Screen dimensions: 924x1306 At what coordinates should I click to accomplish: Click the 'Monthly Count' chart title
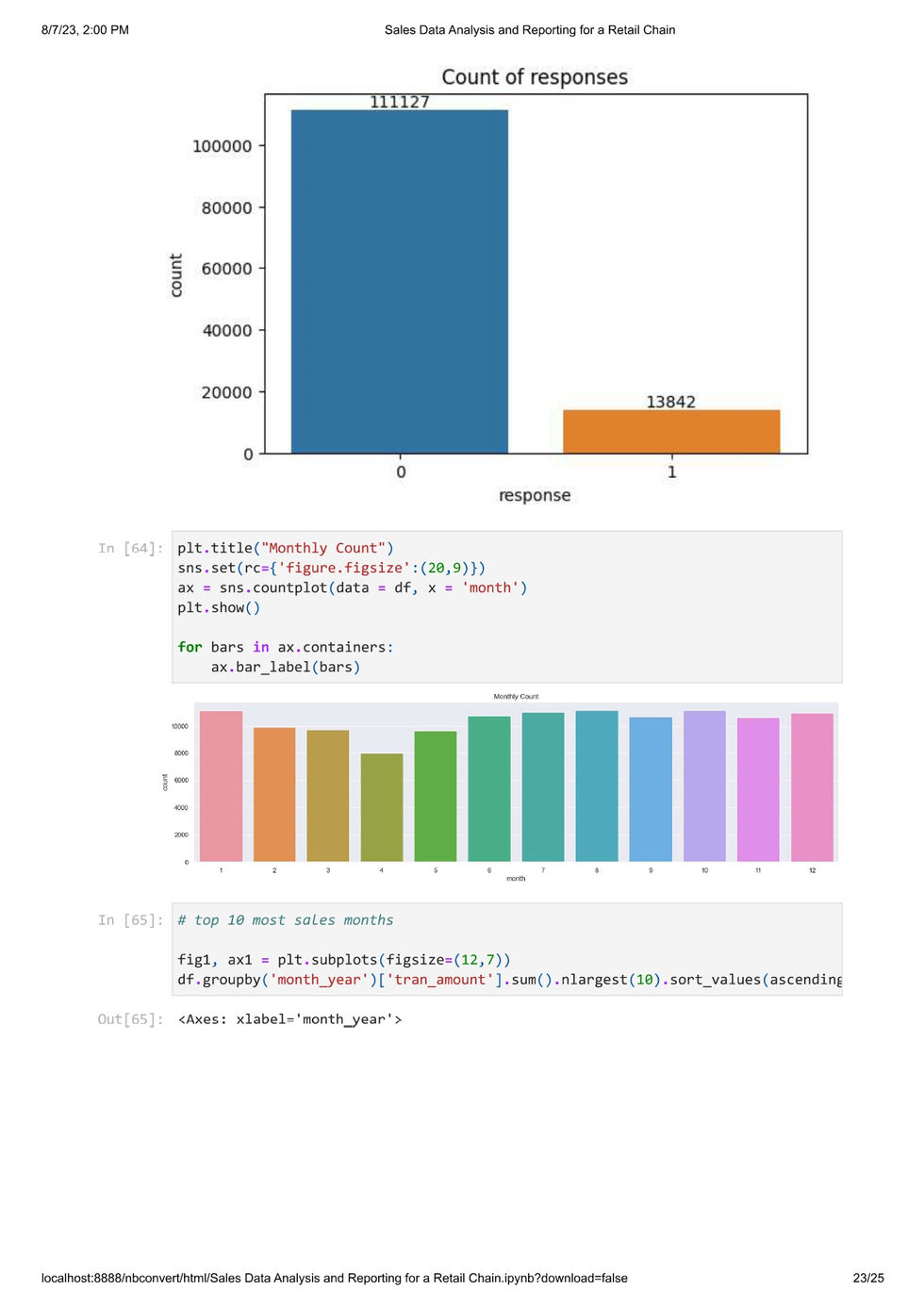click(515, 696)
